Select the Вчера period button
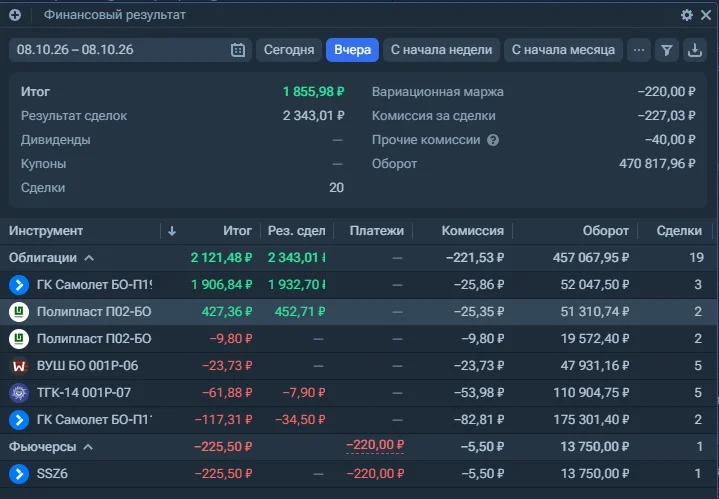This screenshot has width=719, height=499. click(x=352, y=50)
